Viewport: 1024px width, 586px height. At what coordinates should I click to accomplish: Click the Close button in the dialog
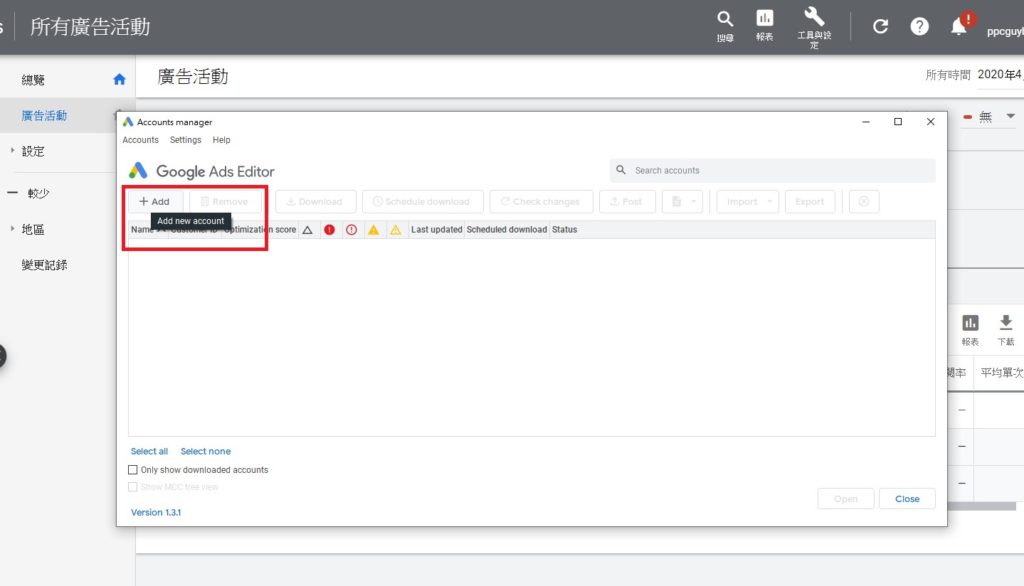pyautogui.click(x=907, y=499)
